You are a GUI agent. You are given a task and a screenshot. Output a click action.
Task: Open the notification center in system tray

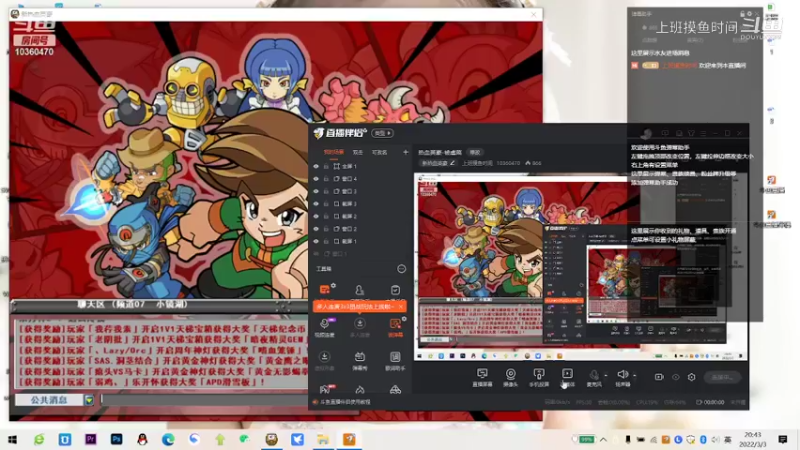click(783, 439)
